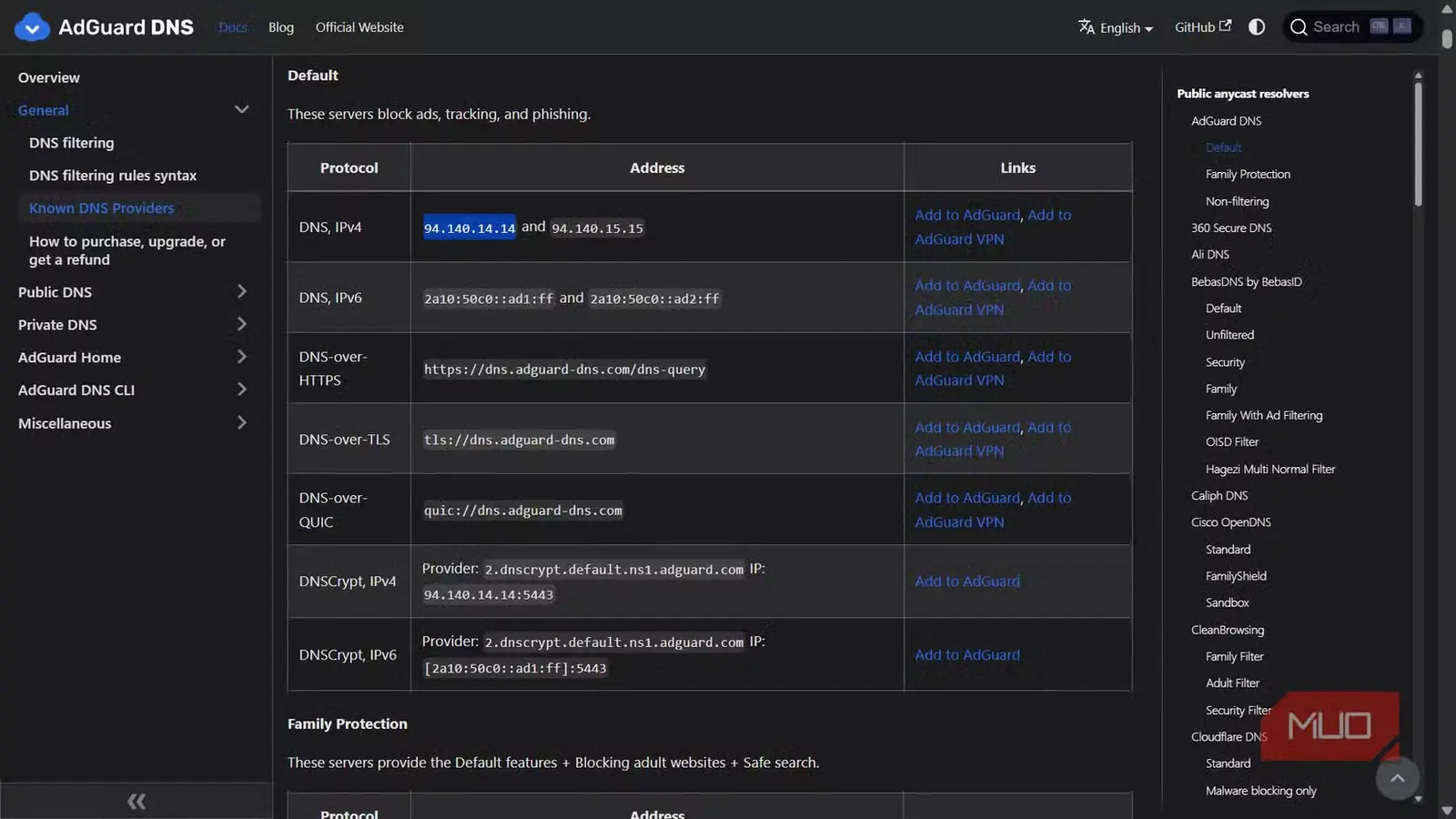Click the 94.140.14.14:5443 DNSCrypt address
1456x819 pixels.
(x=489, y=595)
